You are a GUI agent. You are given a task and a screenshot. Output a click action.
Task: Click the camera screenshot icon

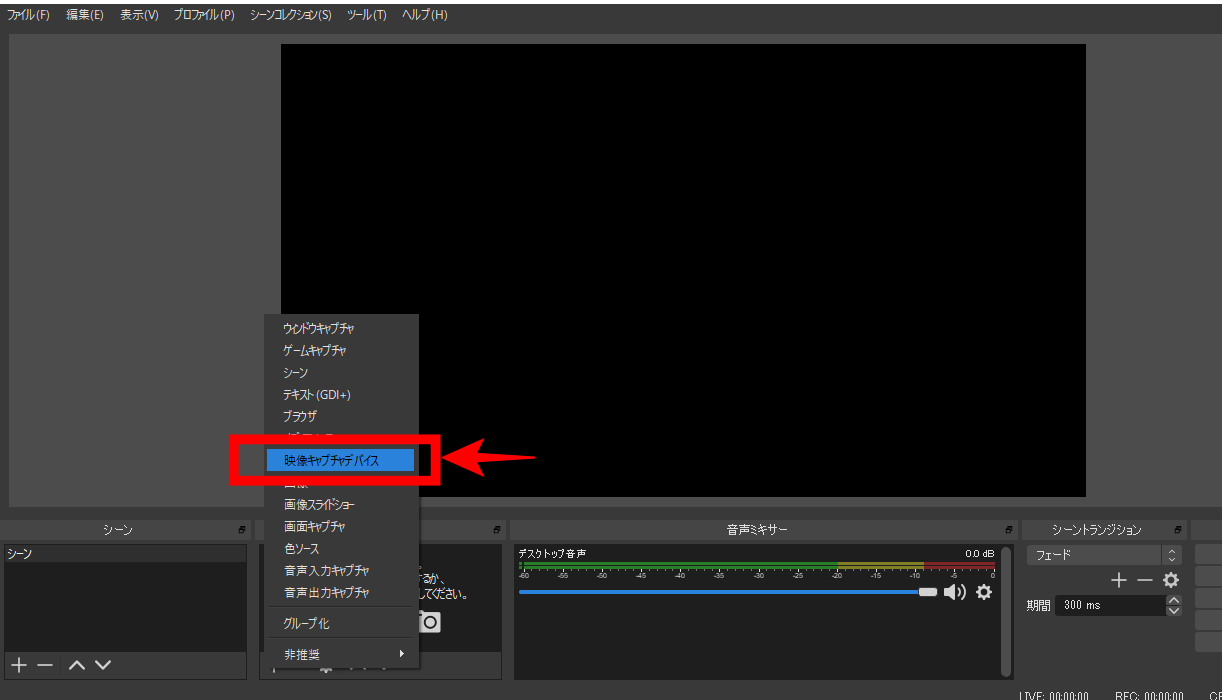430,622
